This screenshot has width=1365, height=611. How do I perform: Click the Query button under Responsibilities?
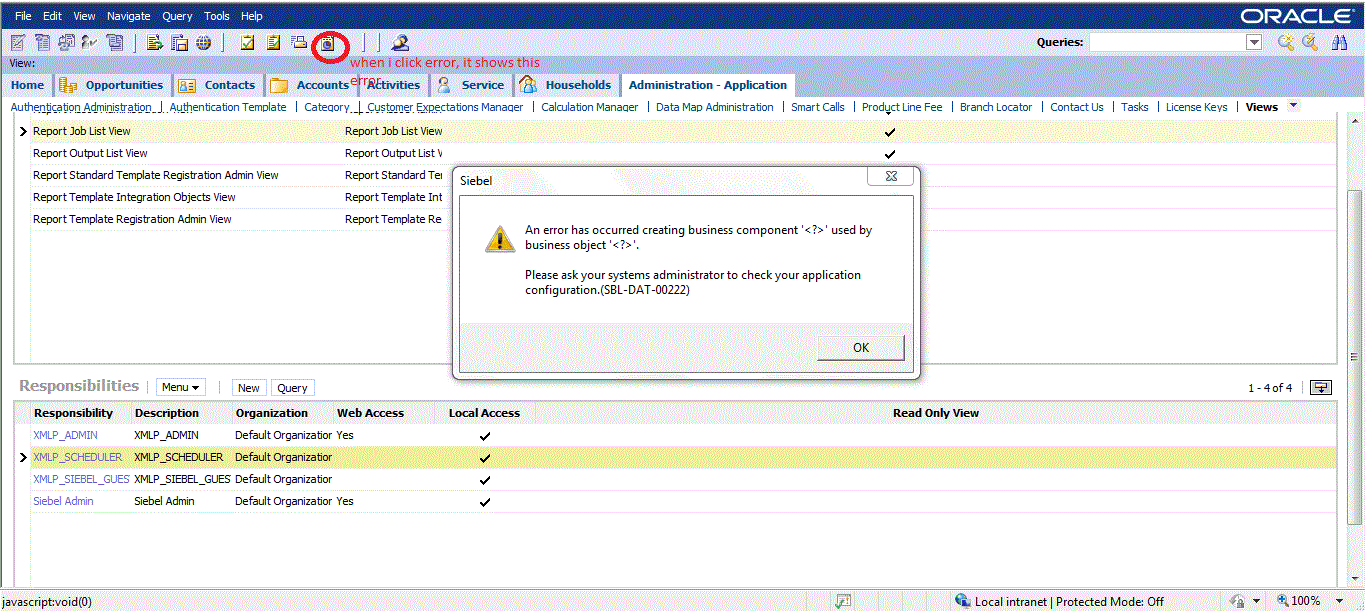click(292, 388)
